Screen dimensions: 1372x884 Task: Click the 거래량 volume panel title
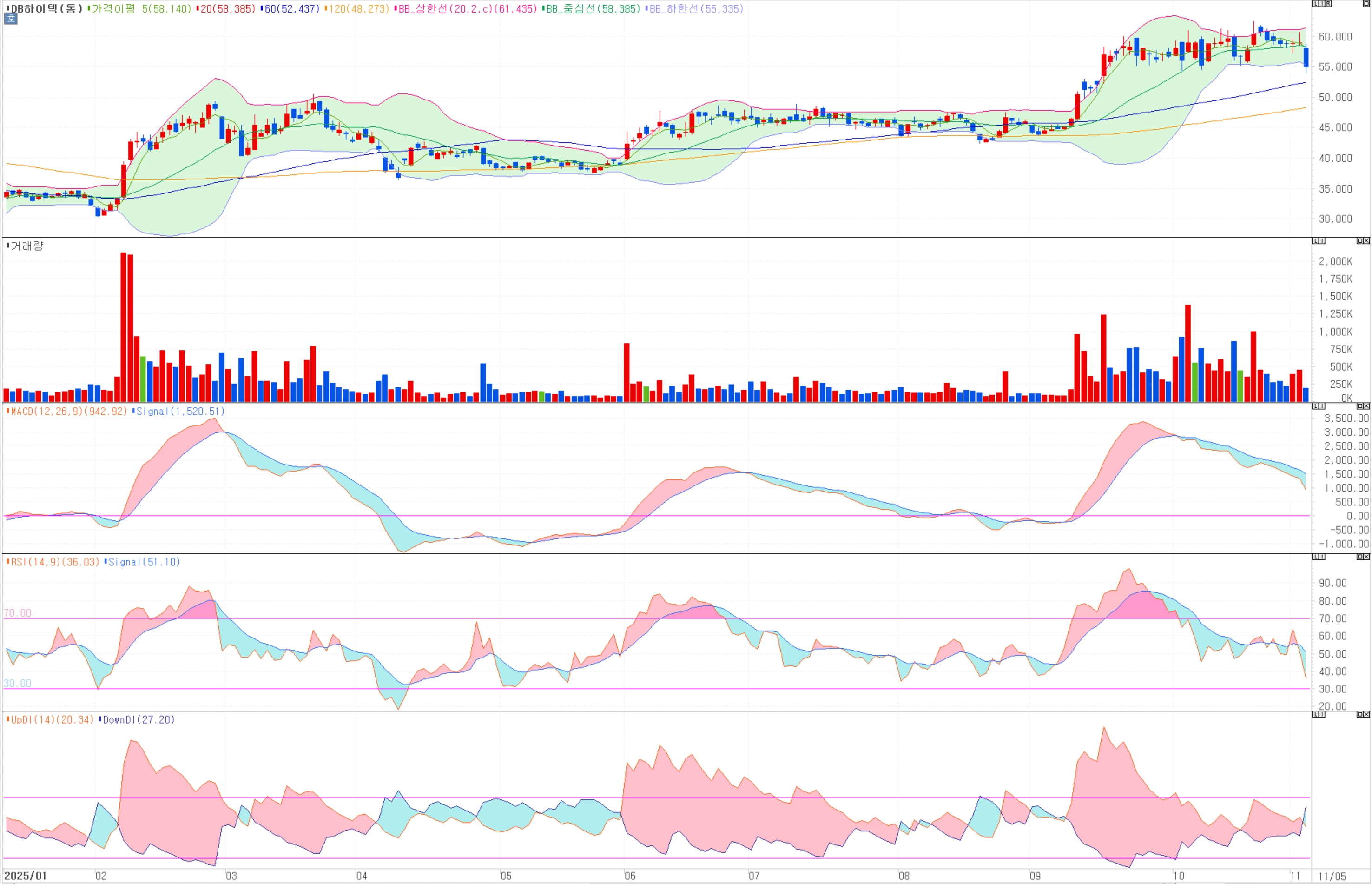(x=27, y=246)
